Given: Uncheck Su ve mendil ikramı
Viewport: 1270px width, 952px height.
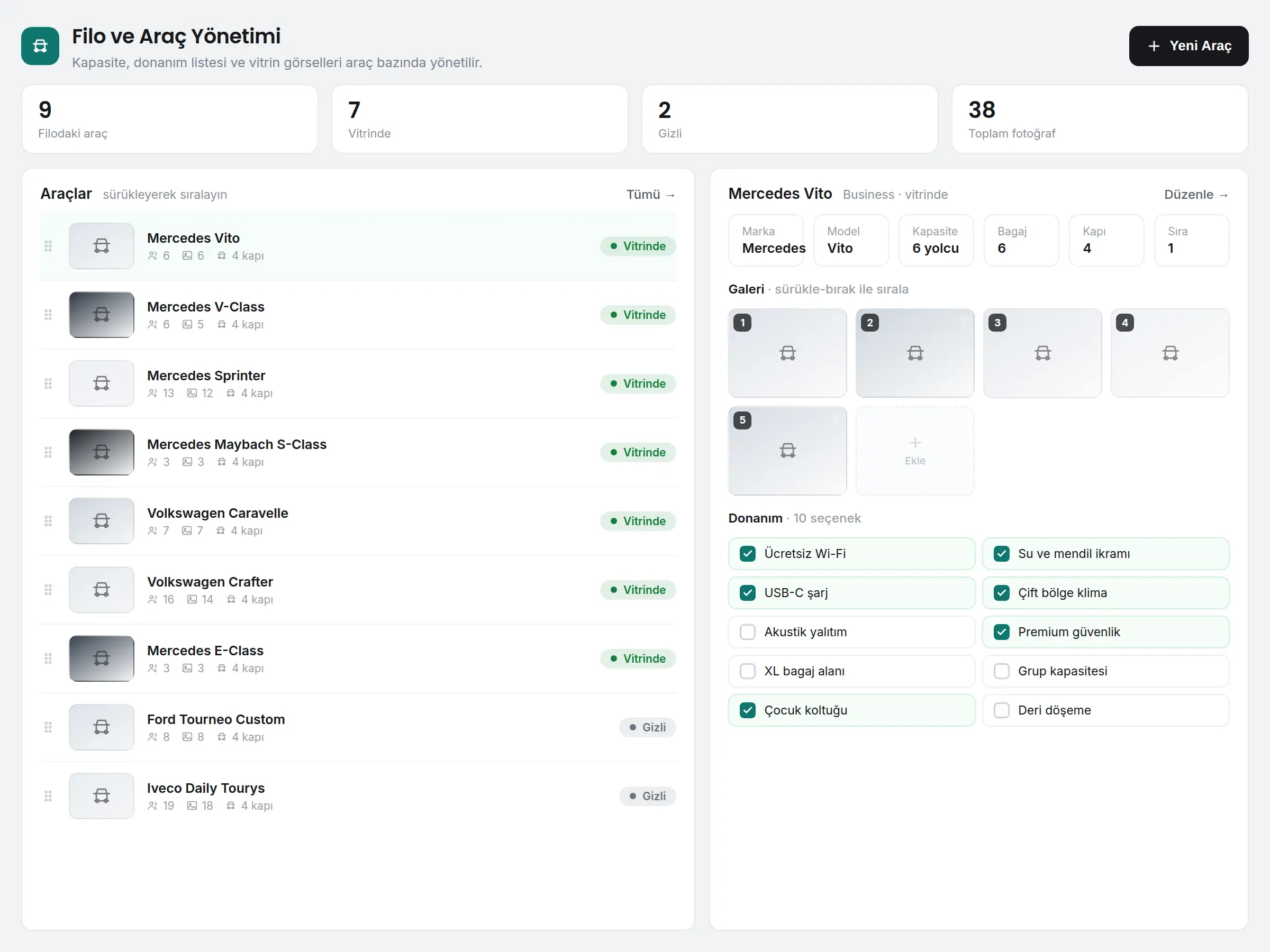Looking at the screenshot, I should (1002, 554).
